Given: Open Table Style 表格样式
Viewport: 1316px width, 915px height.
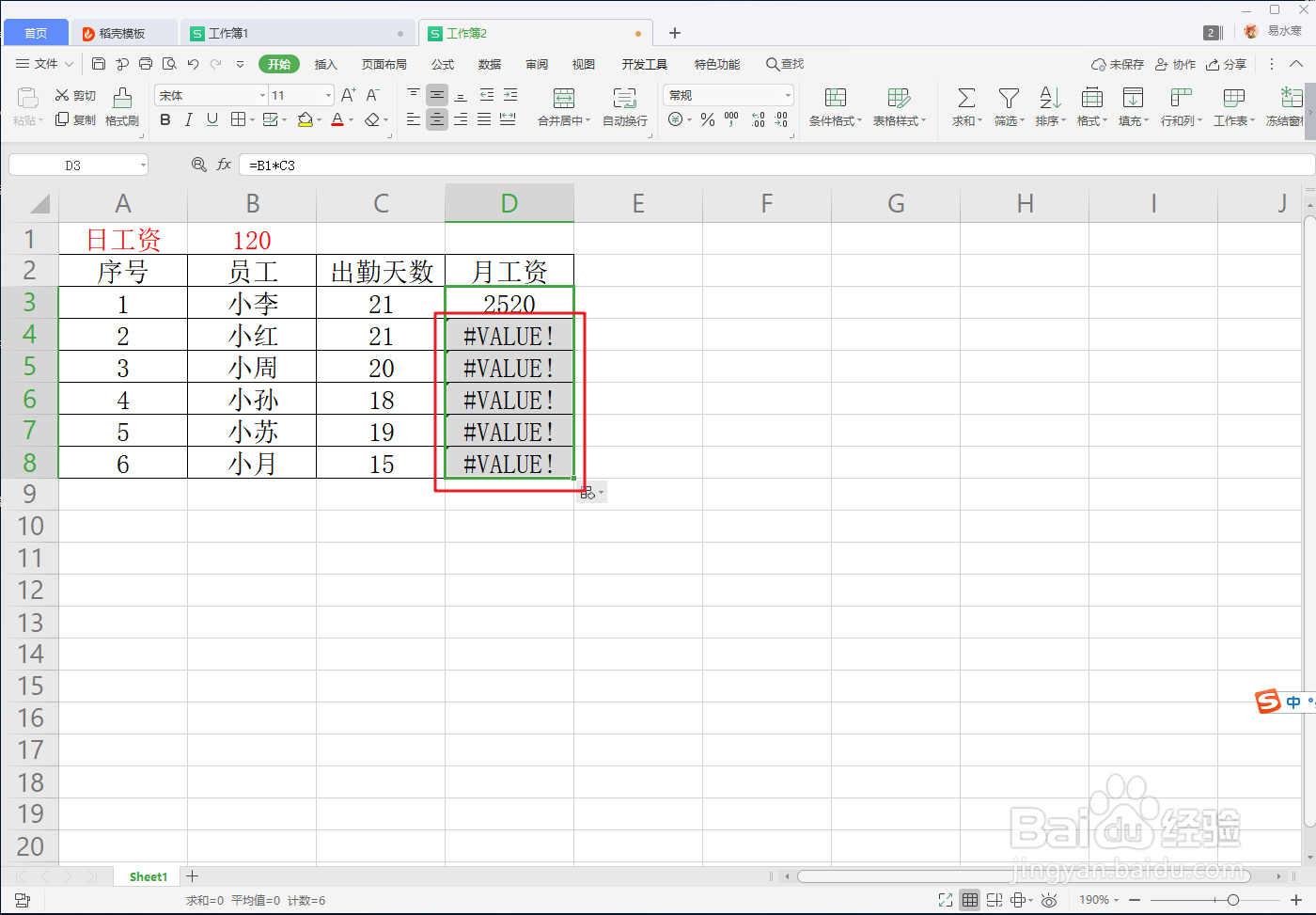Looking at the screenshot, I should pos(900,107).
